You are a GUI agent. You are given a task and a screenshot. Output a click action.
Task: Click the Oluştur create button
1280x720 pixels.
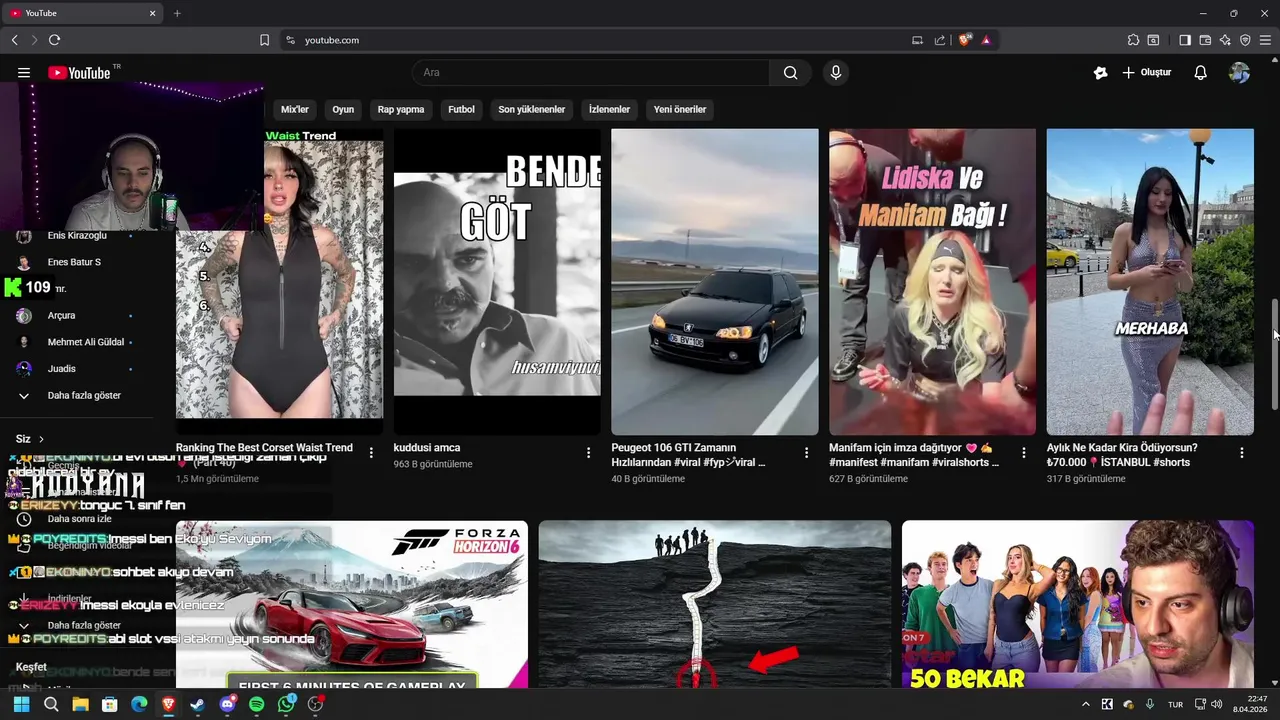(x=1146, y=73)
